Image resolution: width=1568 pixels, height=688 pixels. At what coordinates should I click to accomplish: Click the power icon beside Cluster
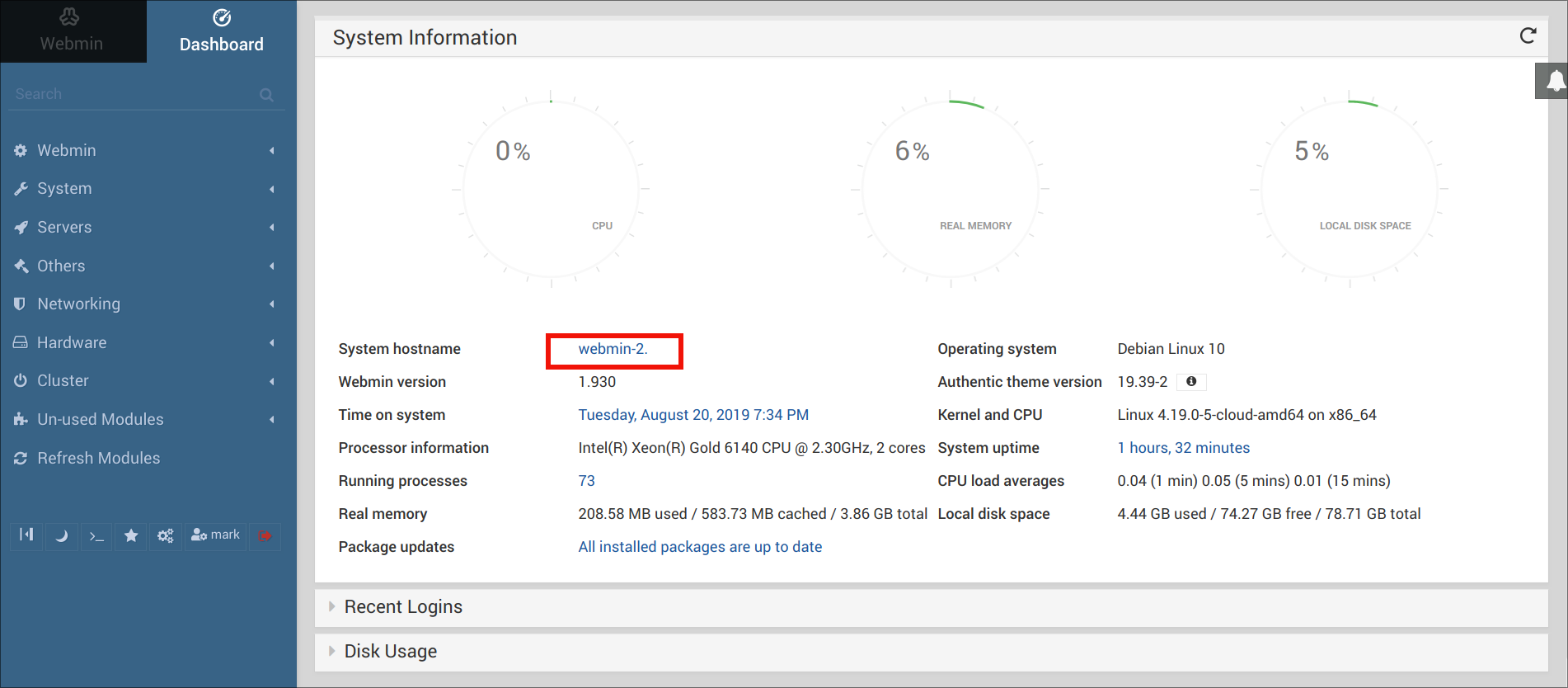tap(21, 380)
